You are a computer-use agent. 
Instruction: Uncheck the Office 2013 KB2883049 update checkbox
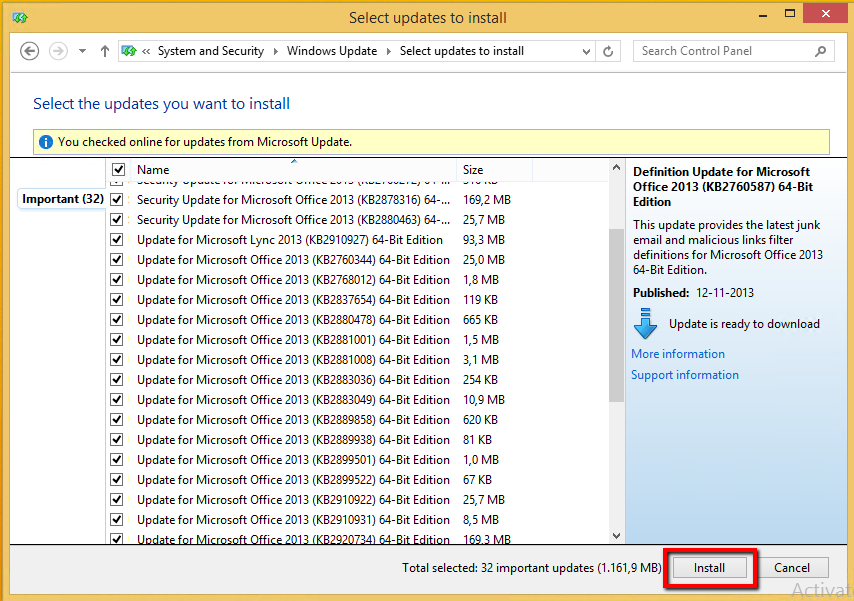click(117, 400)
